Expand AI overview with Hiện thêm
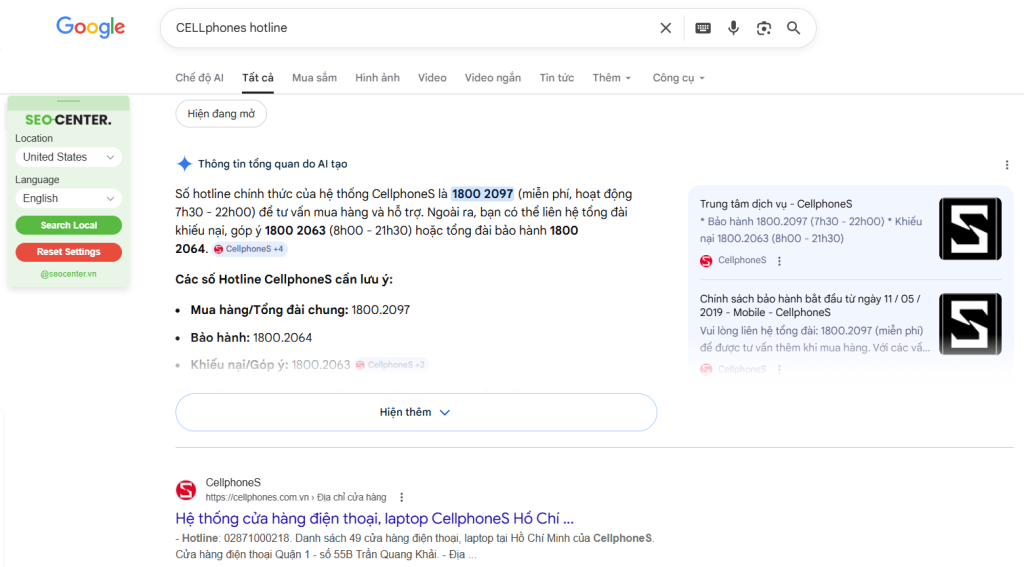This screenshot has height=567, width=1024. 416,412
